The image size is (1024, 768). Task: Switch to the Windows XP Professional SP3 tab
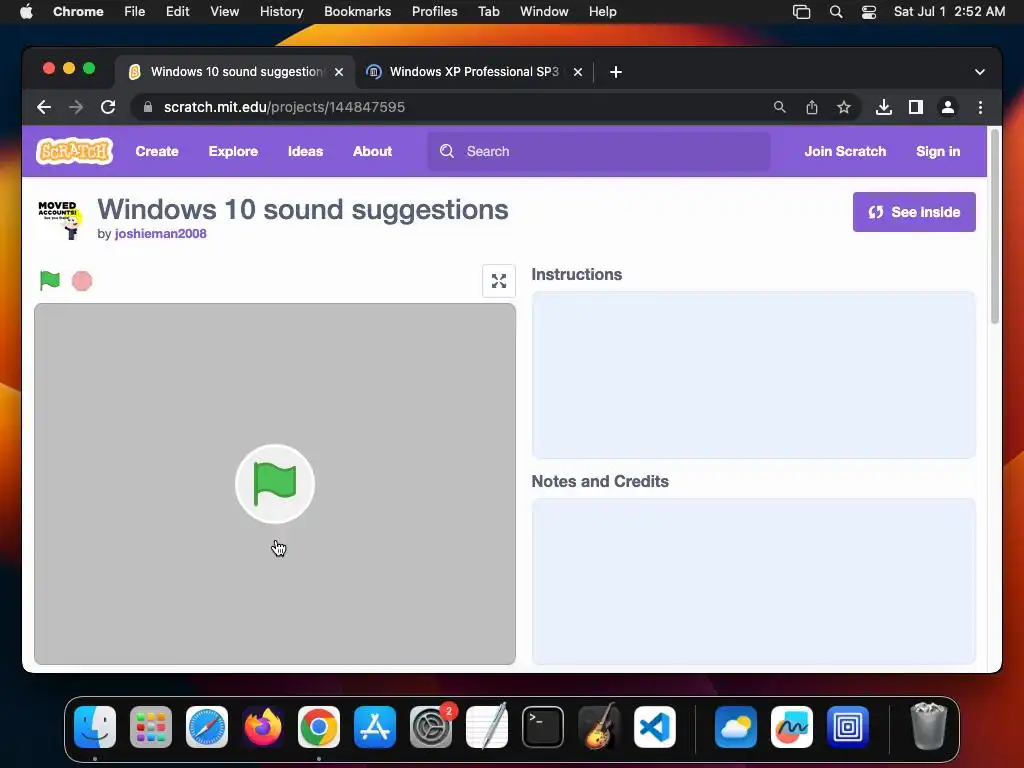click(x=473, y=72)
